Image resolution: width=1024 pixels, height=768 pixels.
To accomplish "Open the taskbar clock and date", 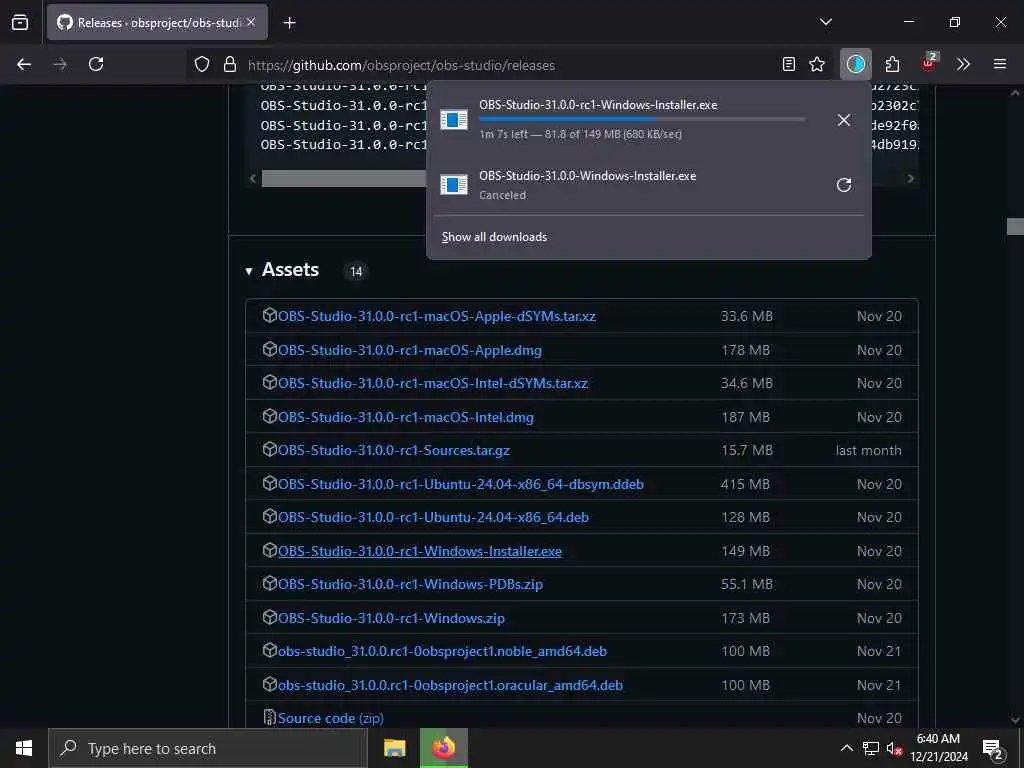I will point(938,748).
